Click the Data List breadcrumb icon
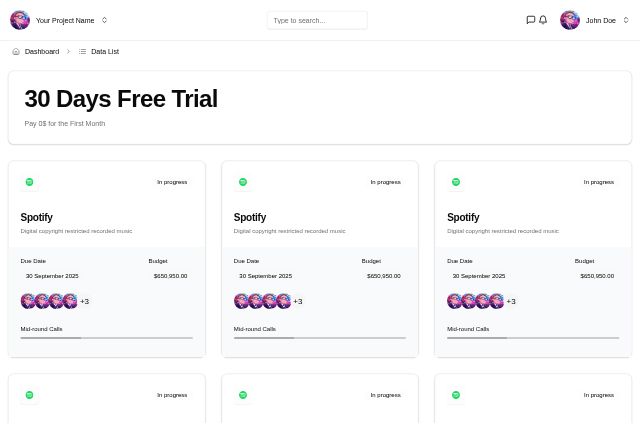Image resolution: width=640 pixels, height=424 pixels. pyautogui.click(x=82, y=51)
